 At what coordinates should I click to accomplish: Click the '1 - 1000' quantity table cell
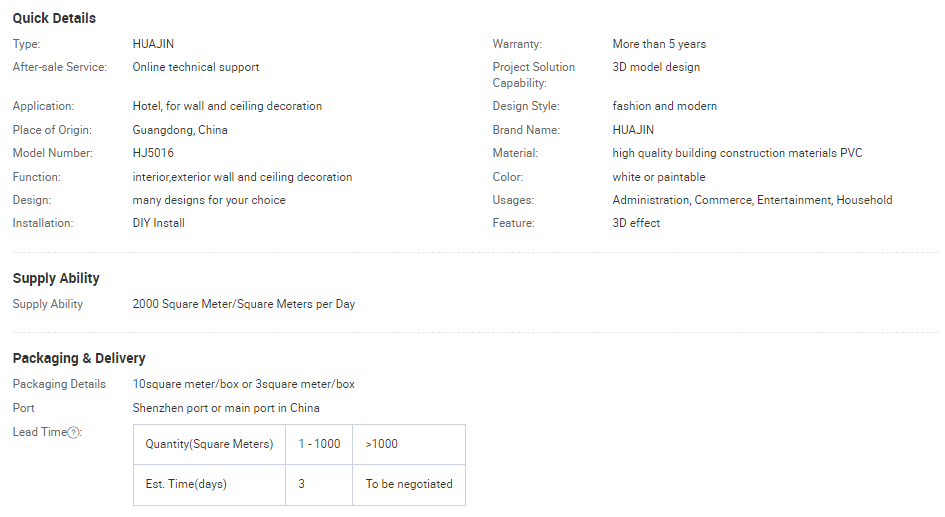pyautogui.click(x=319, y=444)
